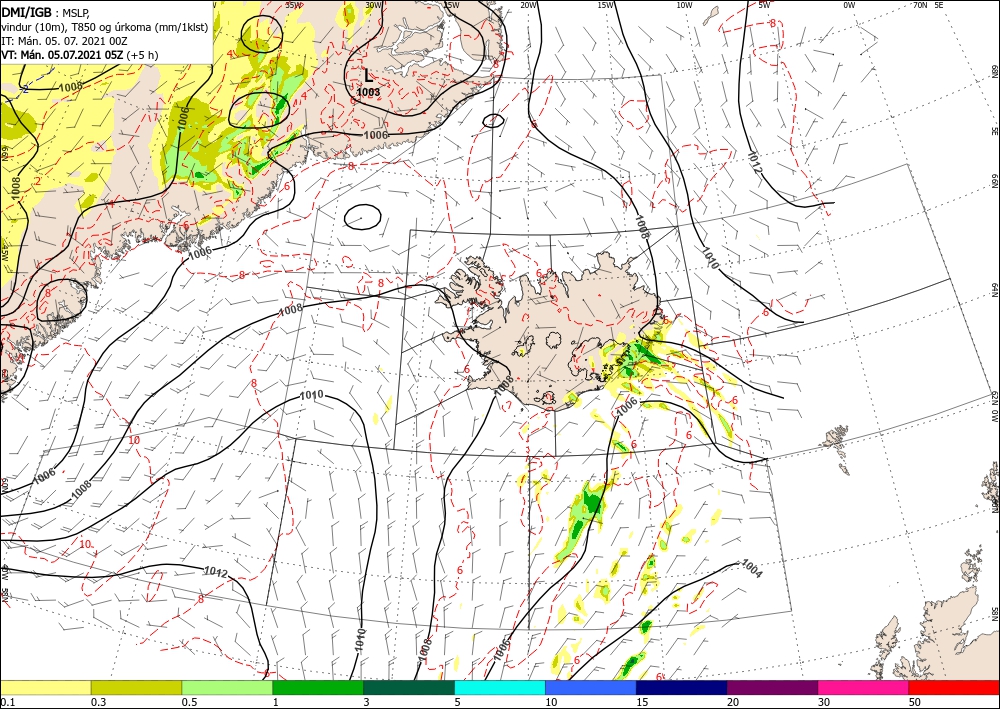Click the 'DMI/IGB : MSLP,' title text
Viewport: 1000px width, 709px height.
(46, 11)
